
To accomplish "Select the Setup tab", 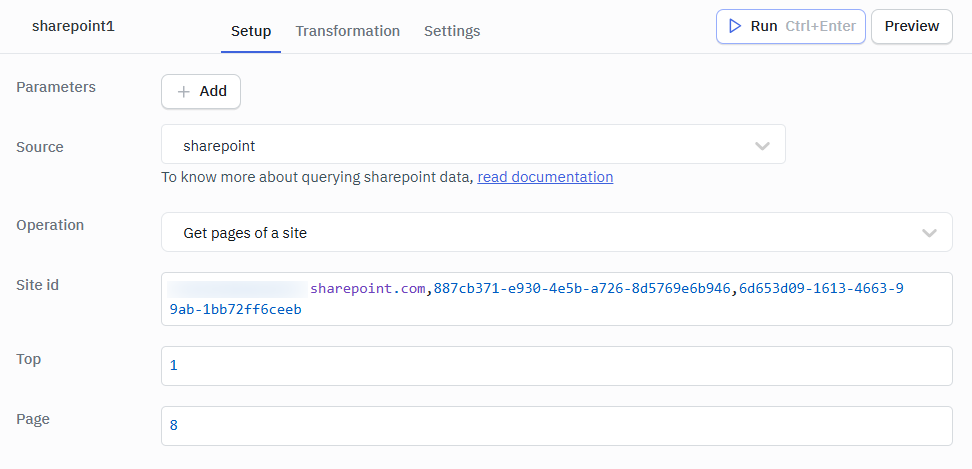I will pyautogui.click(x=251, y=31).
